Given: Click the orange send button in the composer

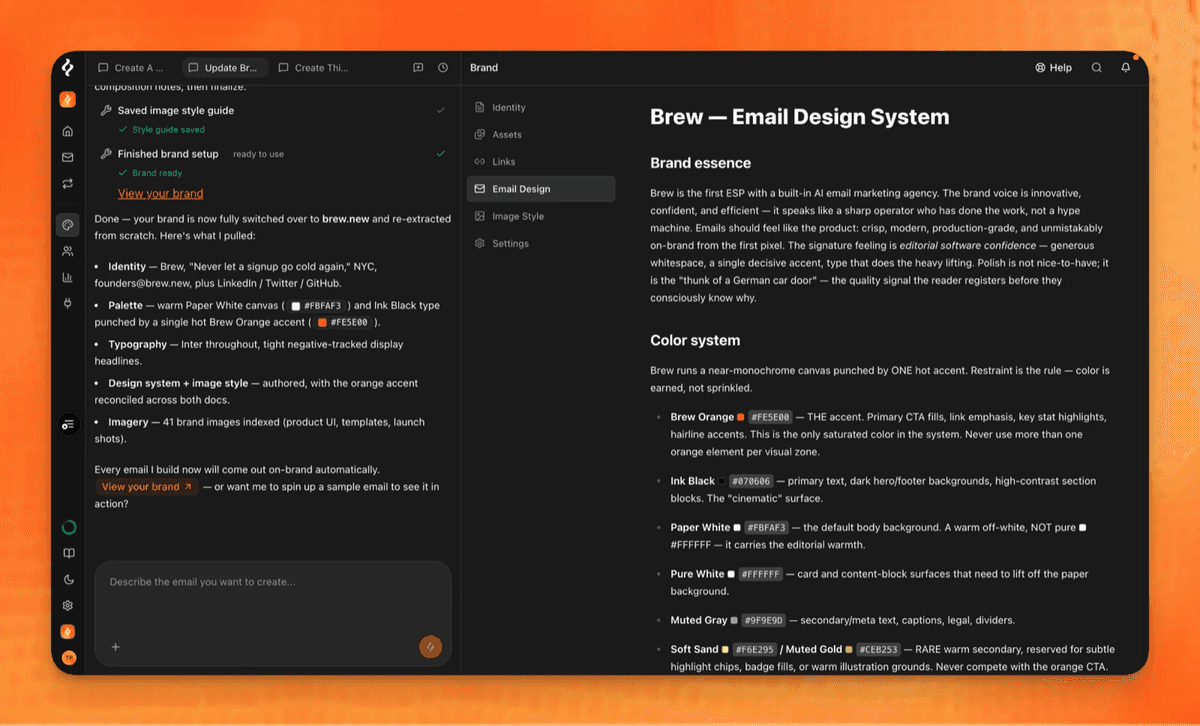Looking at the screenshot, I should tap(430, 647).
